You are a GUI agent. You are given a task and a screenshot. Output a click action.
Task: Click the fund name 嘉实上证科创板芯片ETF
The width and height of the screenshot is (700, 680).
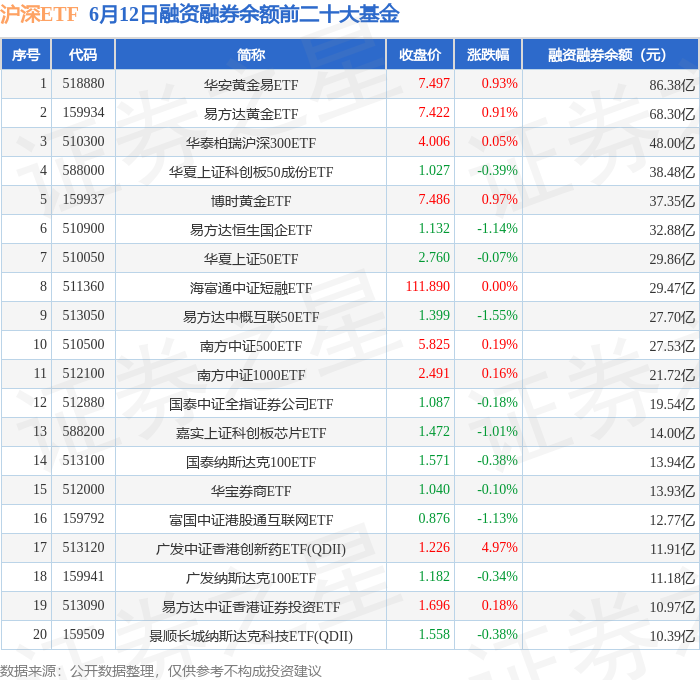[251, 433]
